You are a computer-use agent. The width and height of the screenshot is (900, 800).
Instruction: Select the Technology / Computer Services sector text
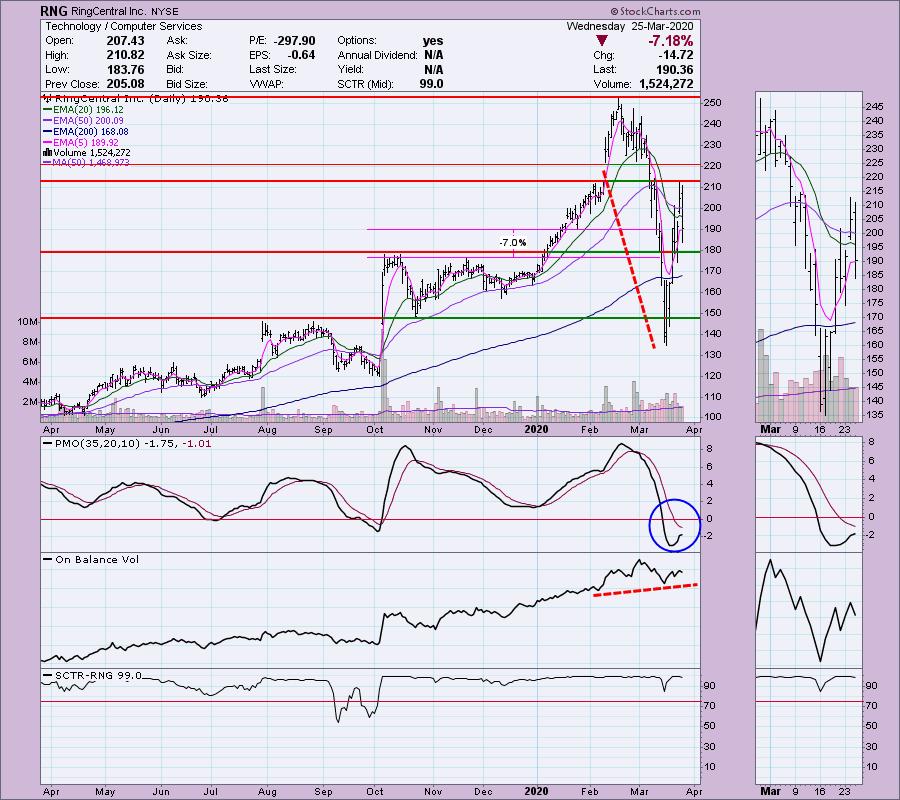point(123,26)
